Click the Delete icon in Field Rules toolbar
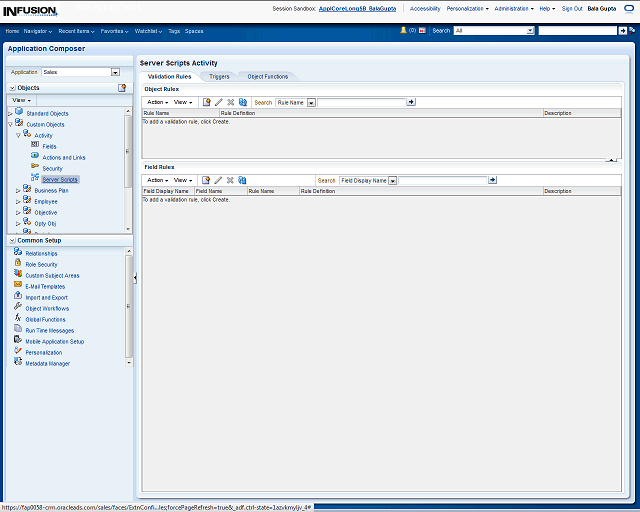The height and width of the screenshot is (512, 640). tap(230, 180)
